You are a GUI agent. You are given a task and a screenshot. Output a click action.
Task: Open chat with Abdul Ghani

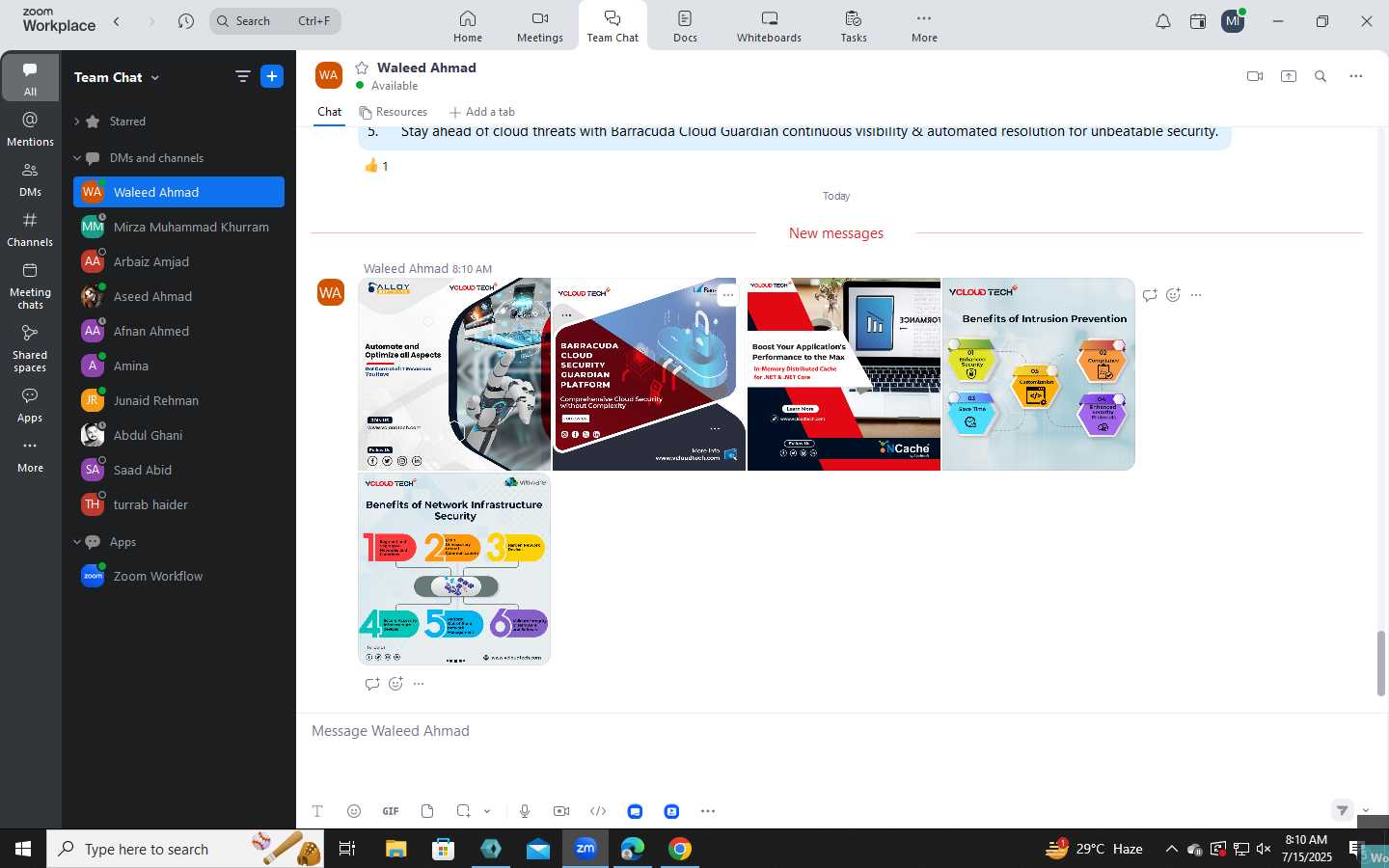click(178, 435)
